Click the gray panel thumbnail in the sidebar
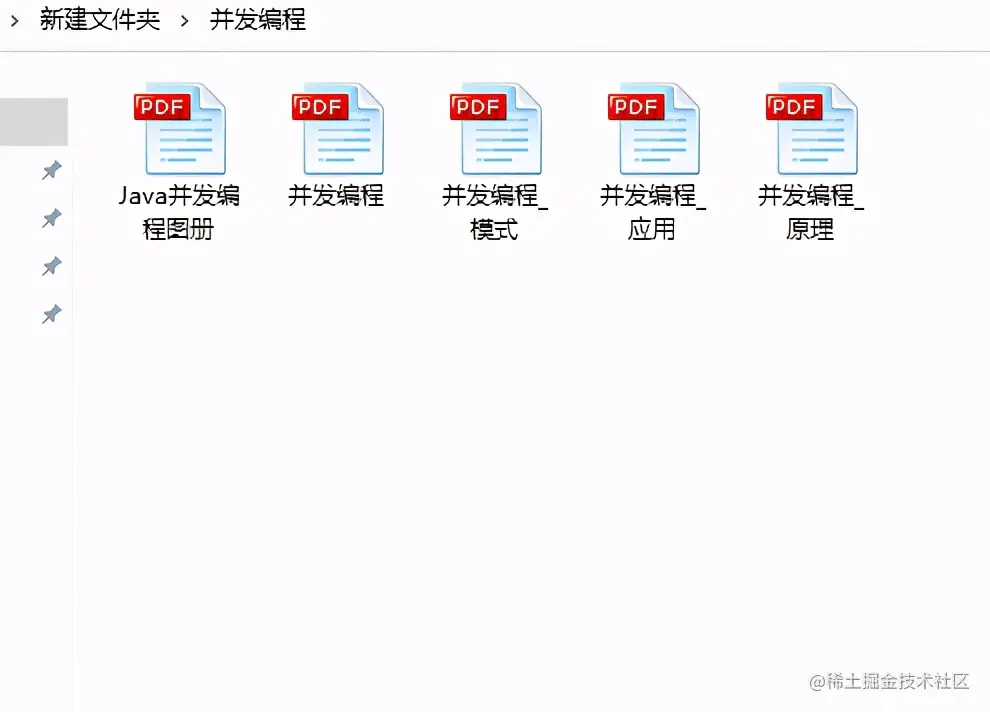This screenshot has width=990, height=712. pyautogui.click(x=33, y=121)
